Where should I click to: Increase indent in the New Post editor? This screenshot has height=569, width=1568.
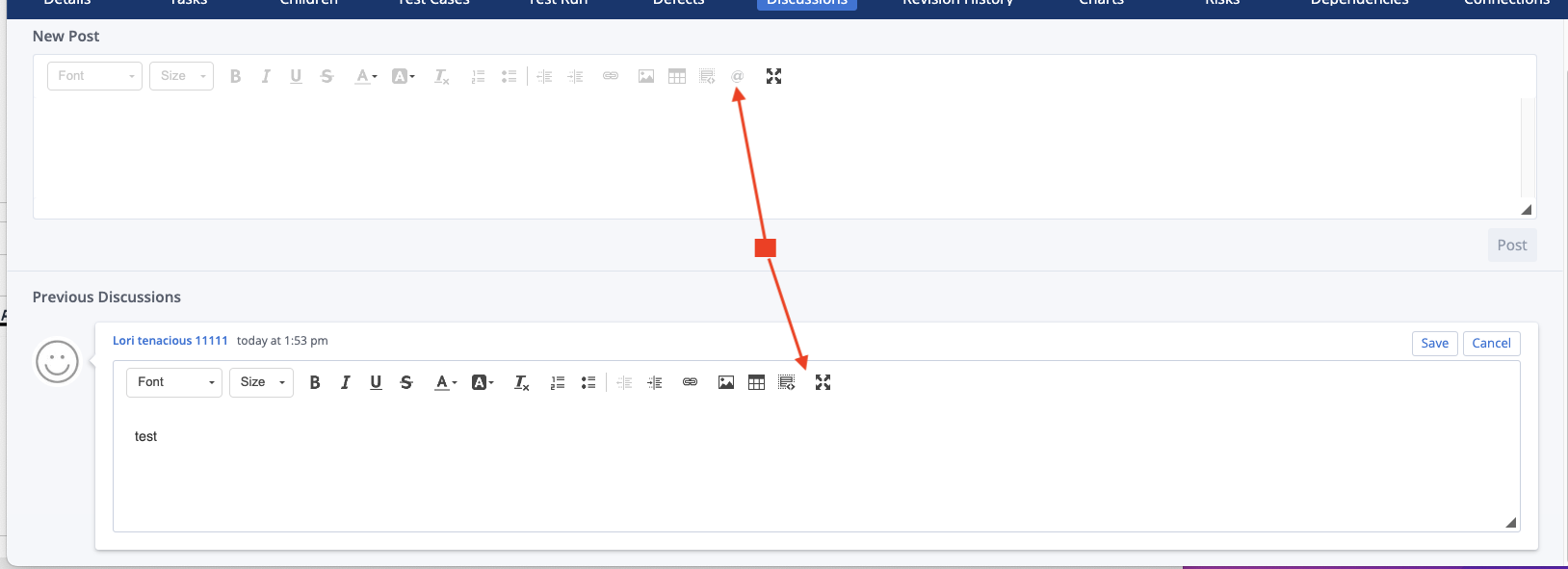(575, 76)
